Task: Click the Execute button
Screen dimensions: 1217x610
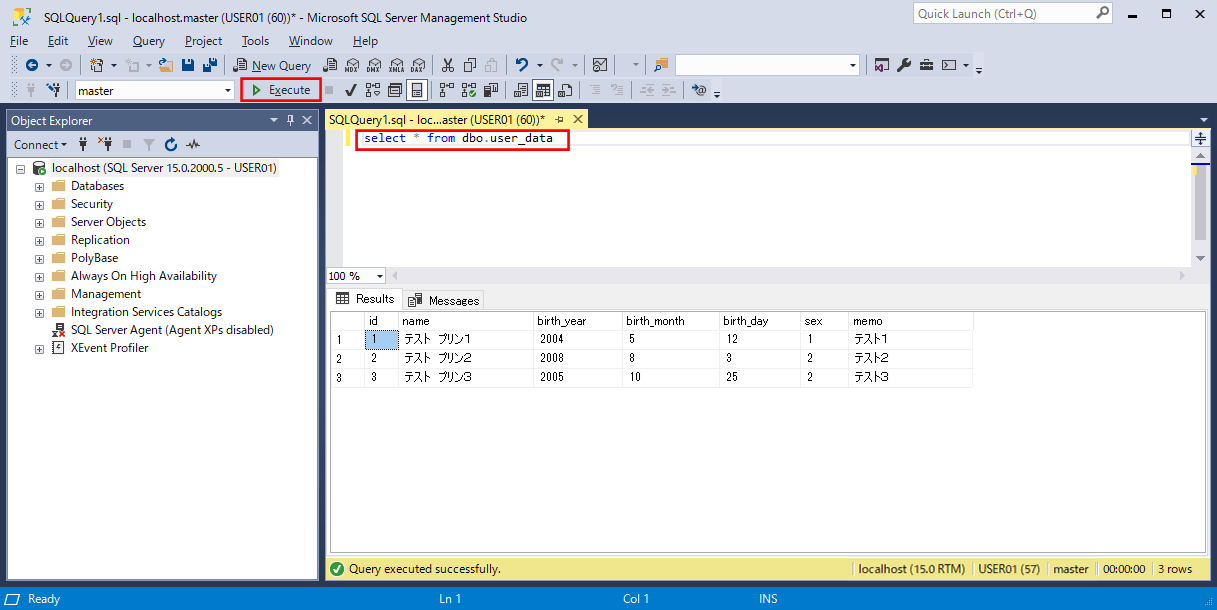Action: click(x=281, y=90)
